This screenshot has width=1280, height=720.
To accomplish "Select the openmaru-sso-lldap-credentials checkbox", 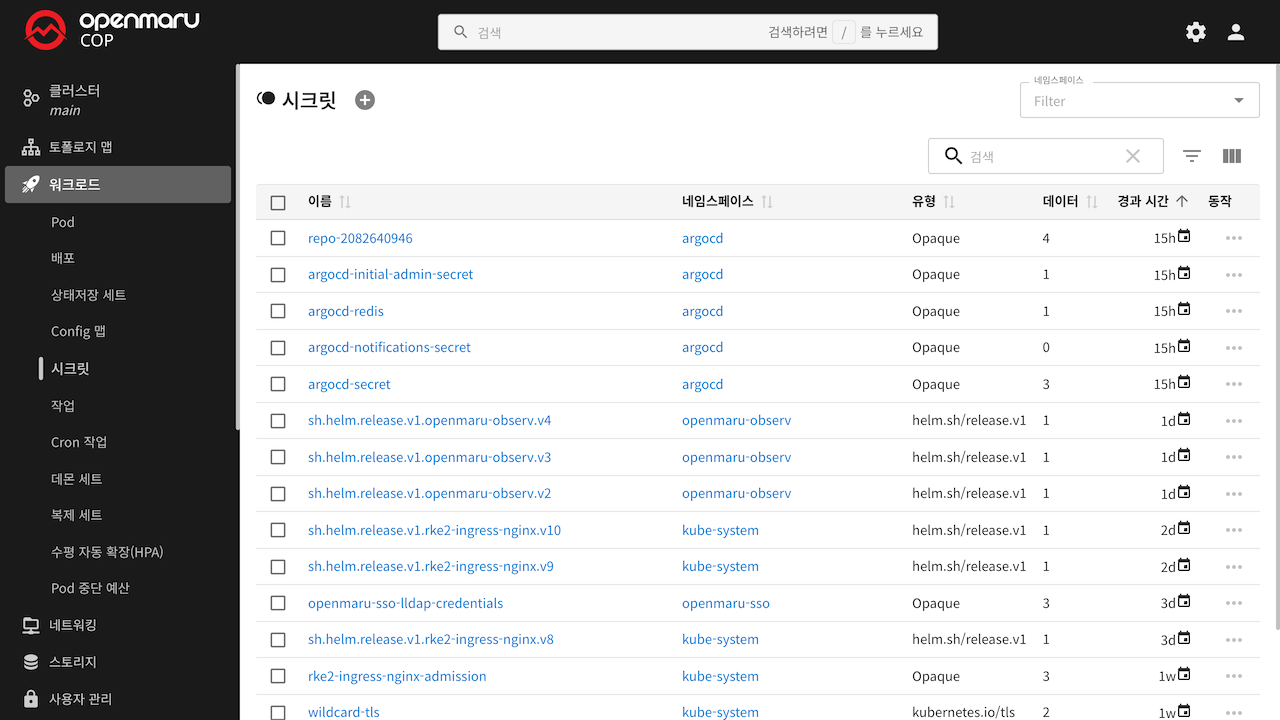I will pos(278,603).
